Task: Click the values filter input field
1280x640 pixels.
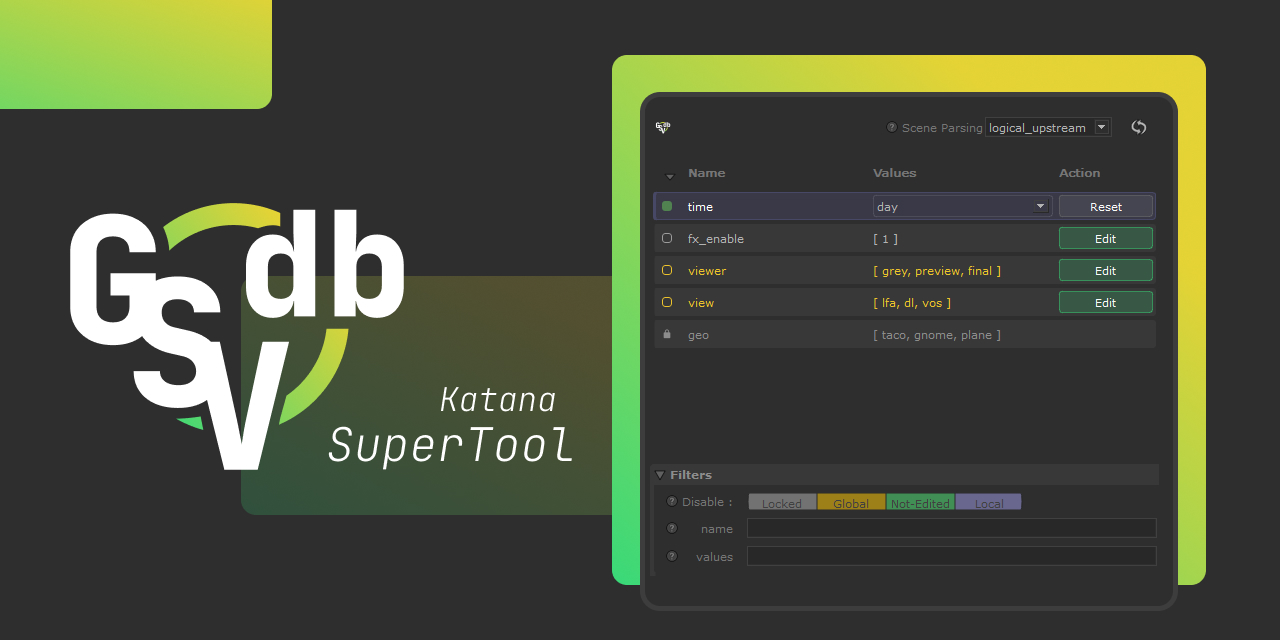Action: click(951, 556)
